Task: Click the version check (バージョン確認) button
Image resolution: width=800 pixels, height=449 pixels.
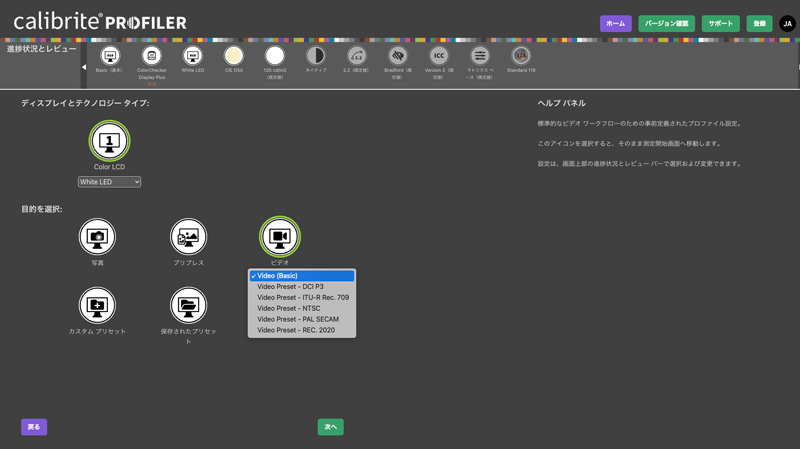Action: [x=666, y=23]
